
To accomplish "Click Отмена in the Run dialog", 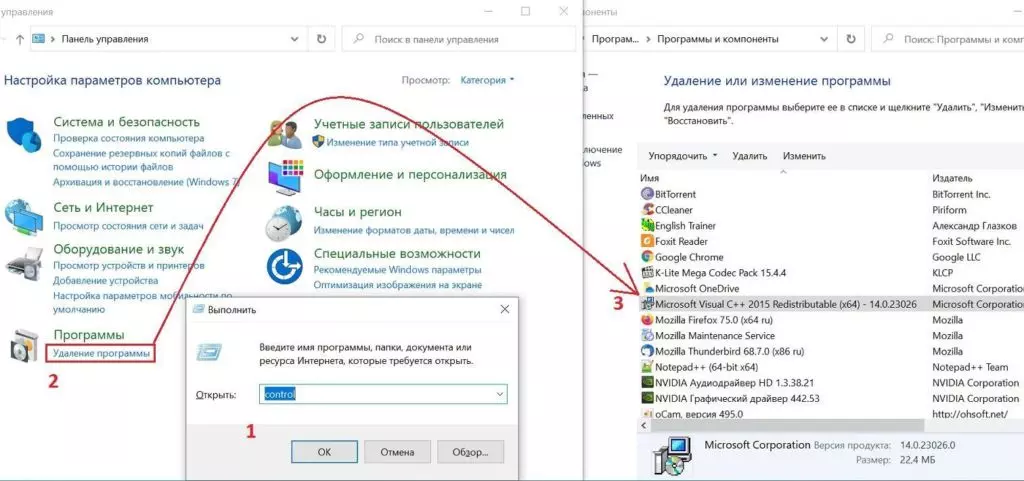I will pos(397,452).
